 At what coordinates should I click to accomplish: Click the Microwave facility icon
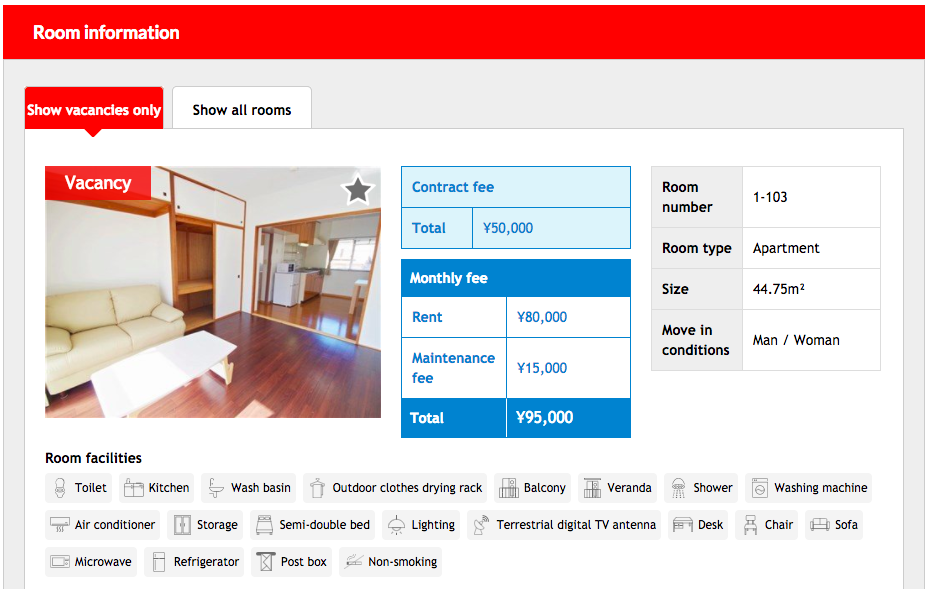[60, 562]
